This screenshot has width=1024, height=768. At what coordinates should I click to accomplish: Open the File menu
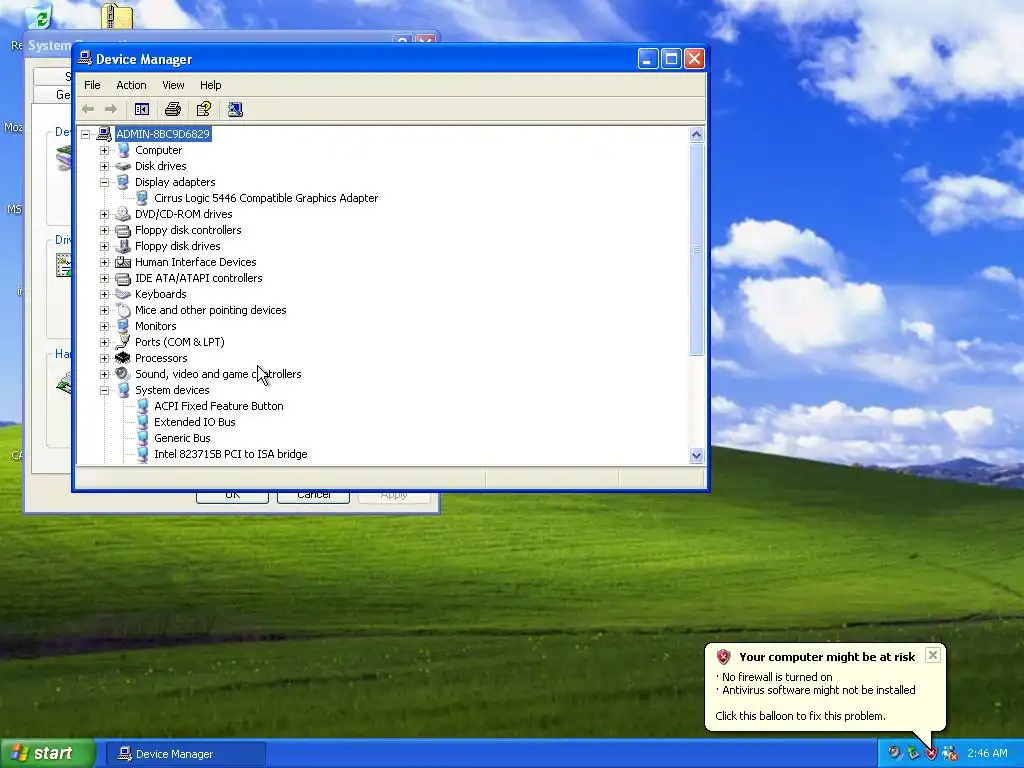92,85
